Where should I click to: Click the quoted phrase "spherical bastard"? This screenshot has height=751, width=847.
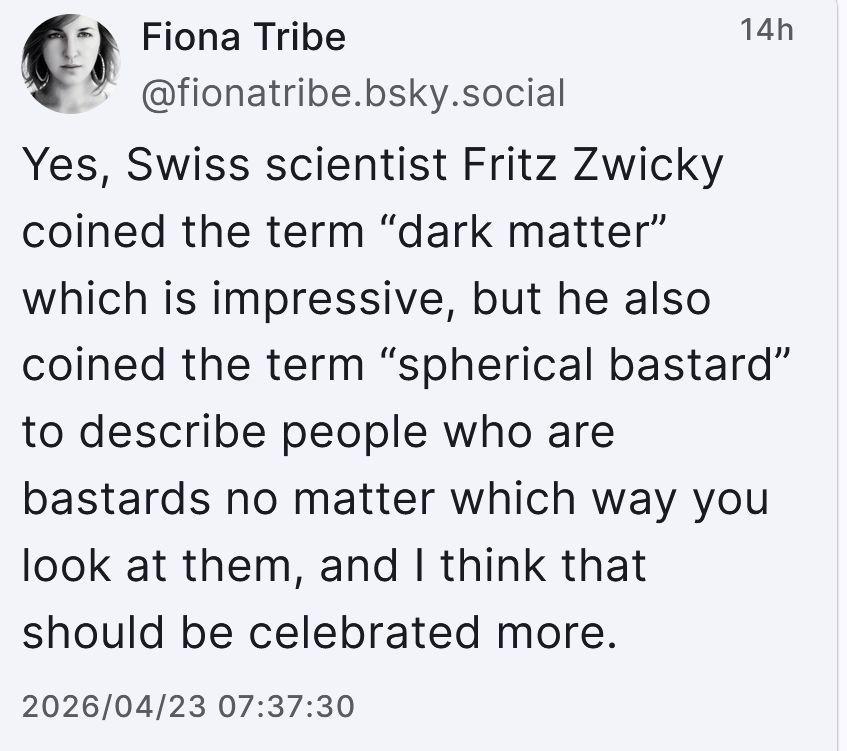tap(585, 365)
